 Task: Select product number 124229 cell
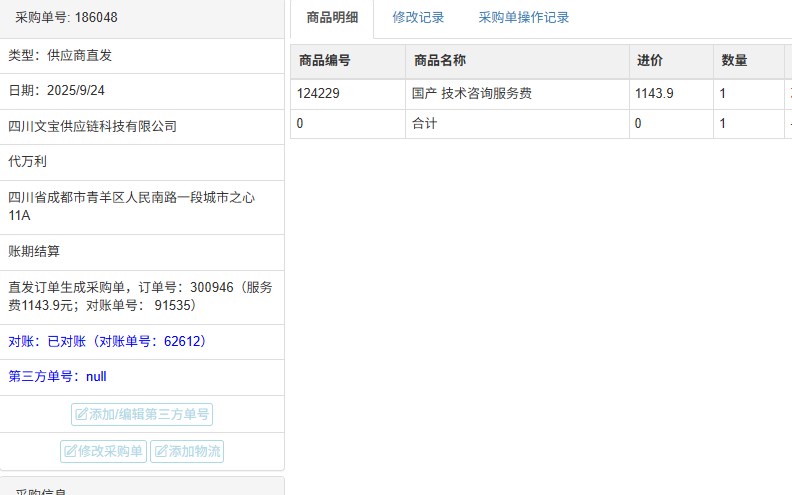(320, 94)
